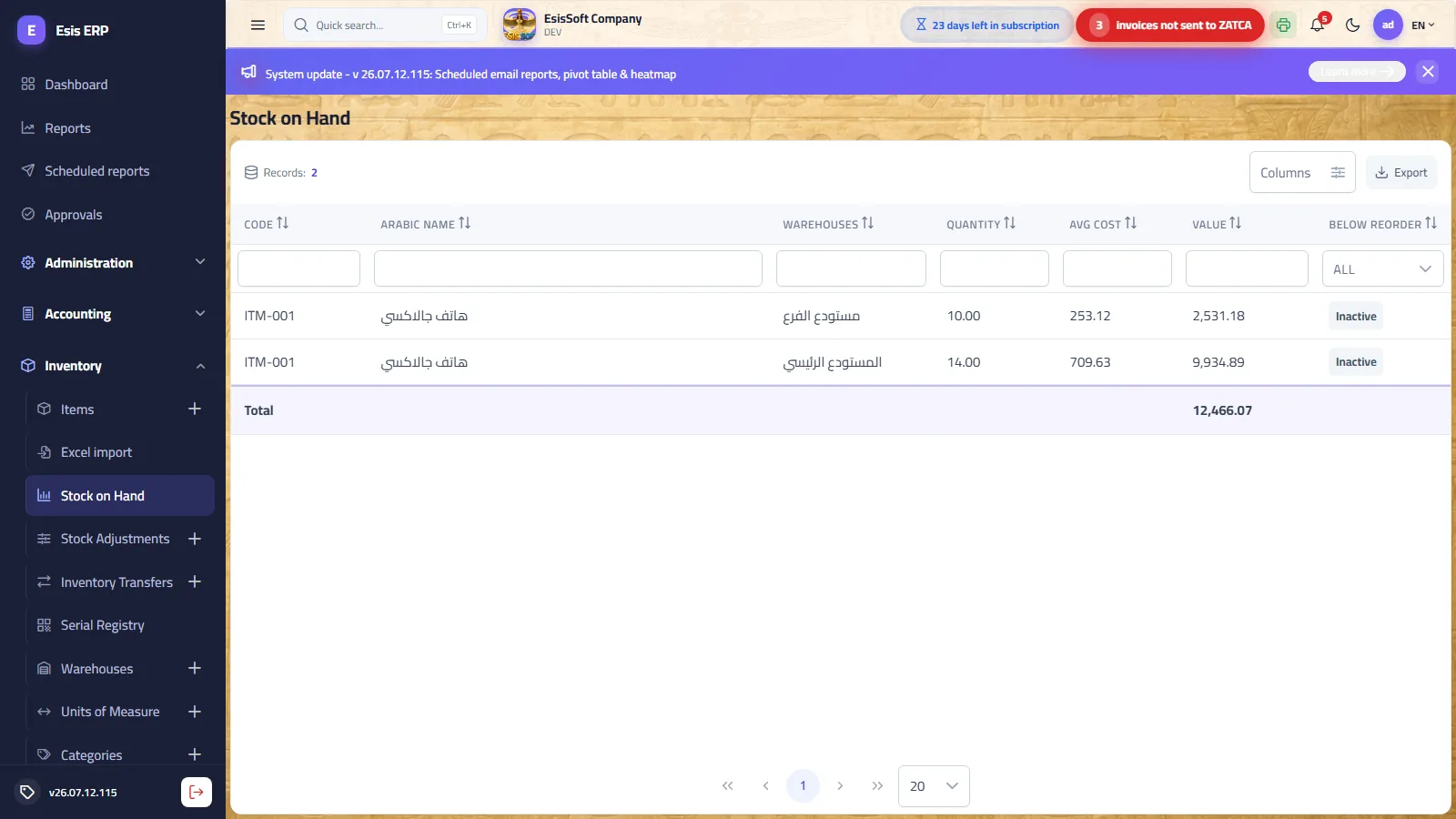The width and height of the screenshot is (1456, 819).
Task: Open the Columns settings button
Action: pyautogui.click(x=1302, y=172)
